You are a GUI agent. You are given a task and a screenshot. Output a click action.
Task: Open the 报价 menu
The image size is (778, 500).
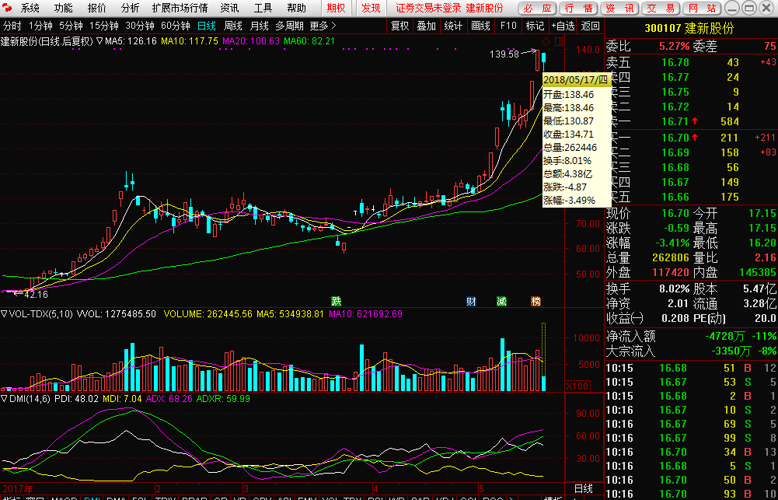[x=97, y=8]
